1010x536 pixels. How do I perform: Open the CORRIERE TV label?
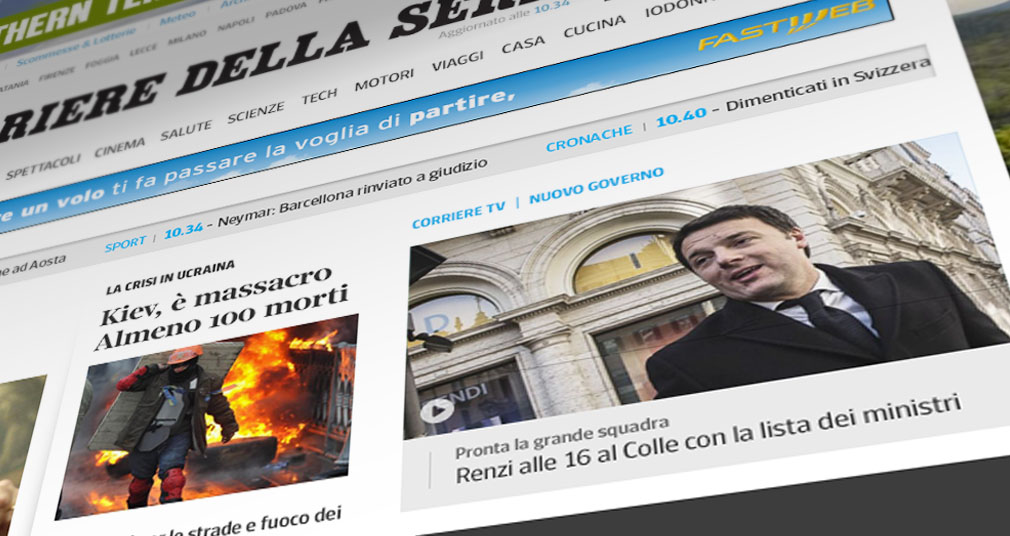pos(459,215)
